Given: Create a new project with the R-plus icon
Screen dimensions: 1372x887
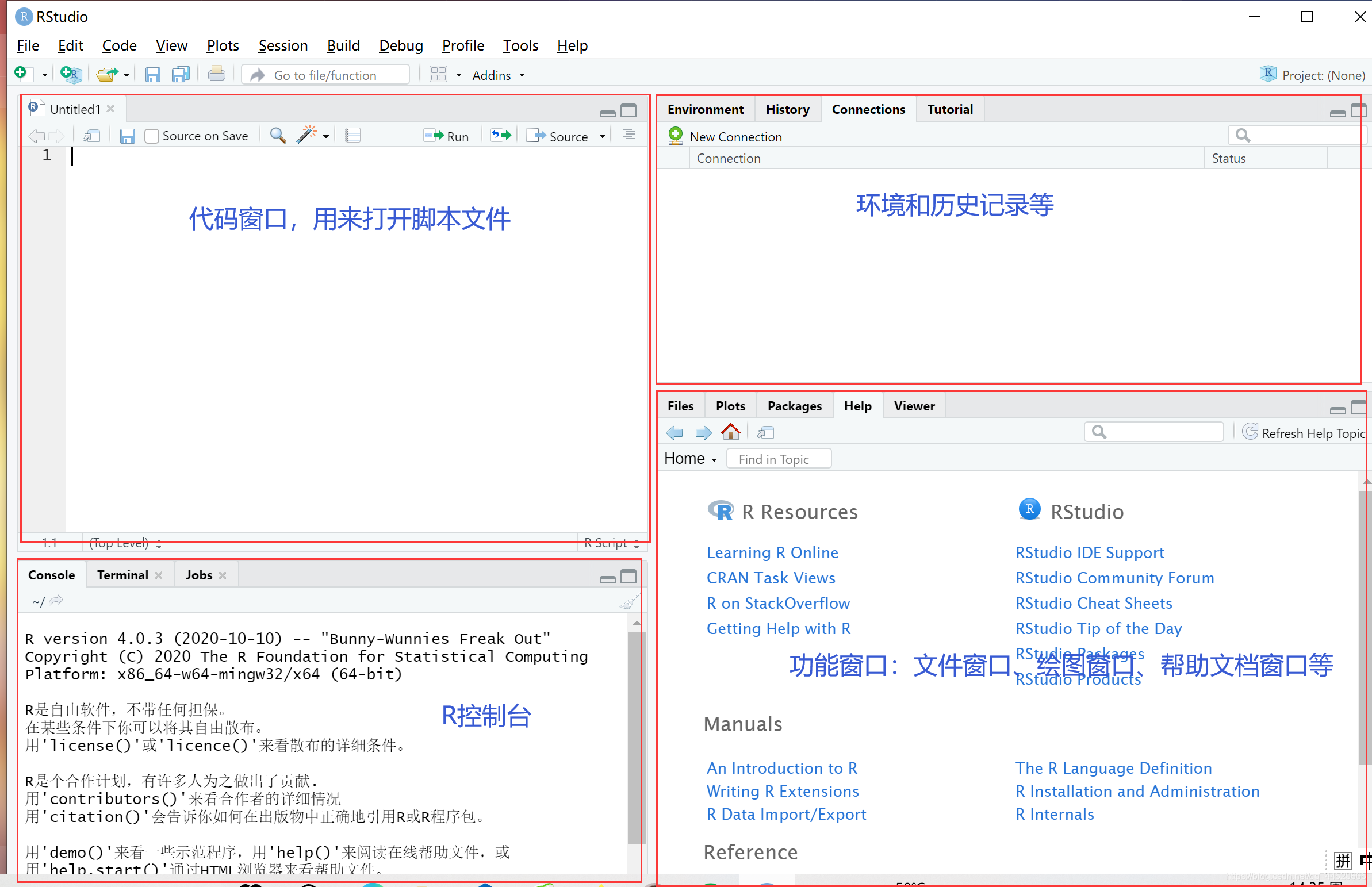Looking at the screenshot, I should pos(71,74).
